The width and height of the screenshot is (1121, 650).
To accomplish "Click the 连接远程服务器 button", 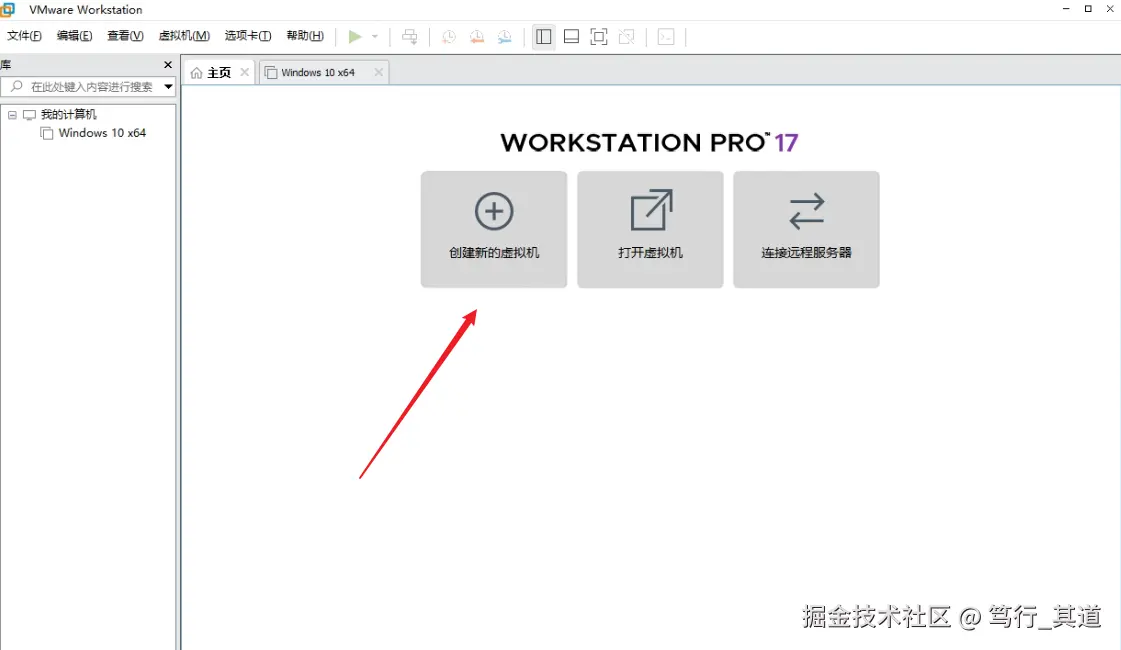I will click(x=806, y=230).
